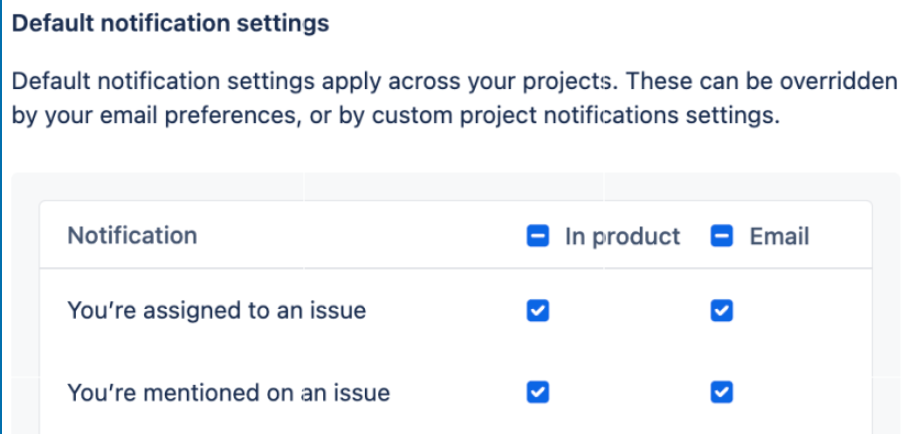Uncheck In product for assigned to an issue
Image resolution: width=912 pixels, height=434 pixels.
click(537, 311)
